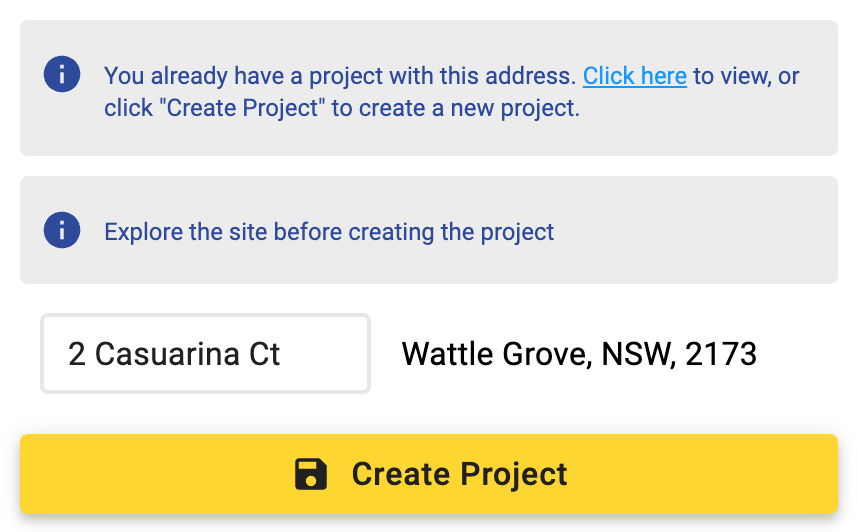Click the info icon next to "Explore the site"
The width and height of the screenshot is (858, 532).
coord(62,231)
